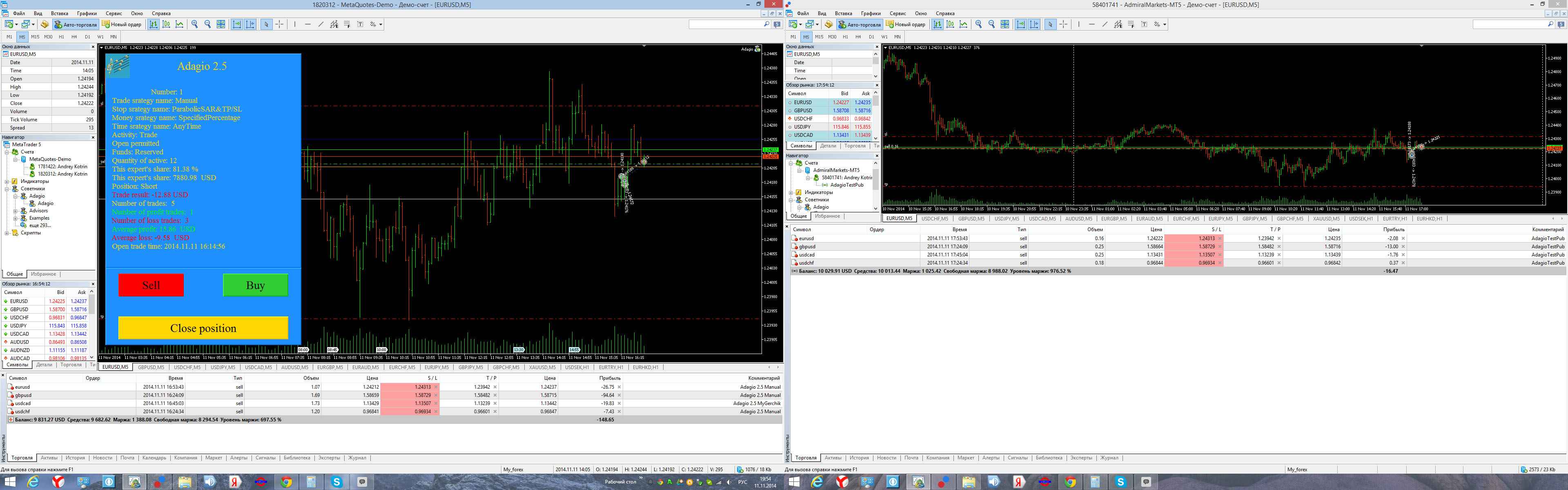The image size is (1568, 490).
Task: Draw trendline in AdmiralMarkets toolbar
Action: (x=1105, y=24)
